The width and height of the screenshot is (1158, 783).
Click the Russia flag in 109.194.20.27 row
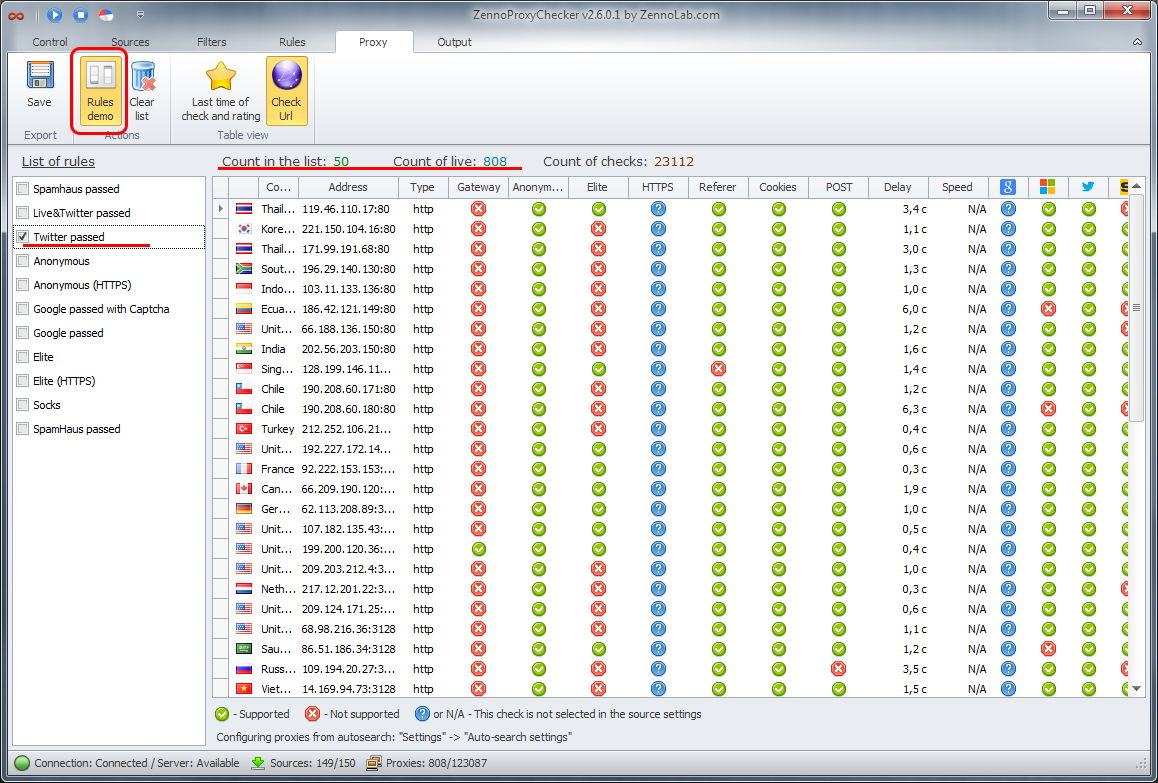pos(244,669)
